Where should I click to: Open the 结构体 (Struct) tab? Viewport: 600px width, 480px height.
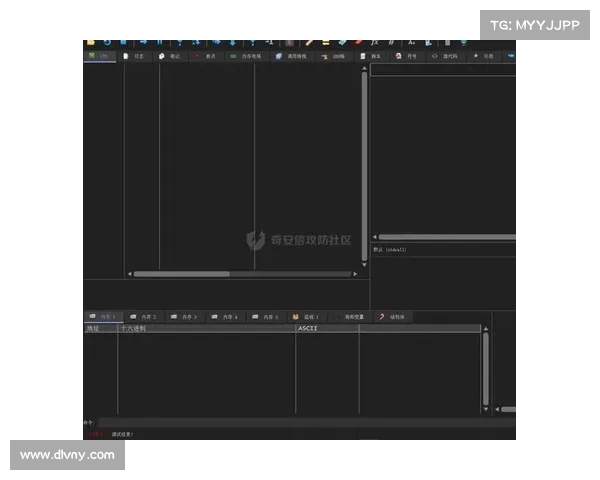(x=392, y=317)
